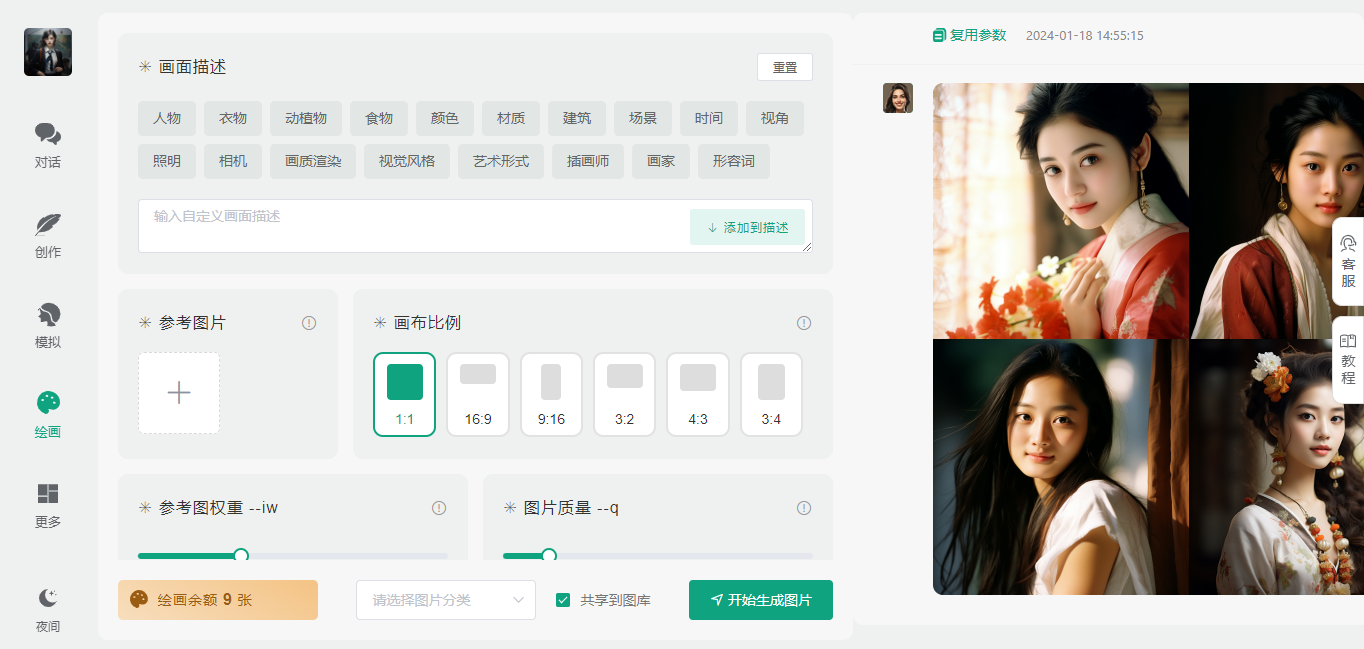
Task: Click info icon beside 图片质量 --q
Action: [x=804, y=508]
